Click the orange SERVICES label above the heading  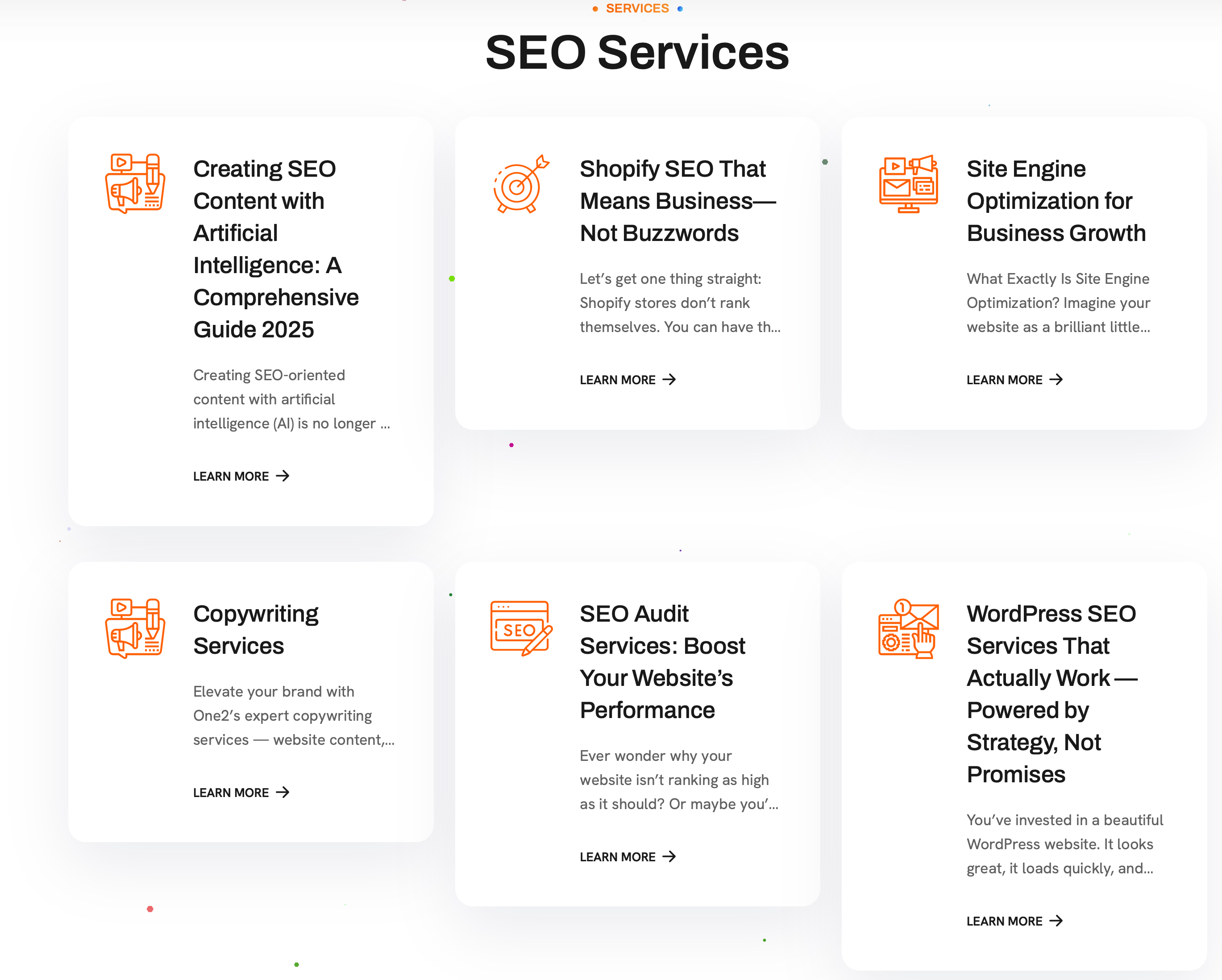(637, 8)
